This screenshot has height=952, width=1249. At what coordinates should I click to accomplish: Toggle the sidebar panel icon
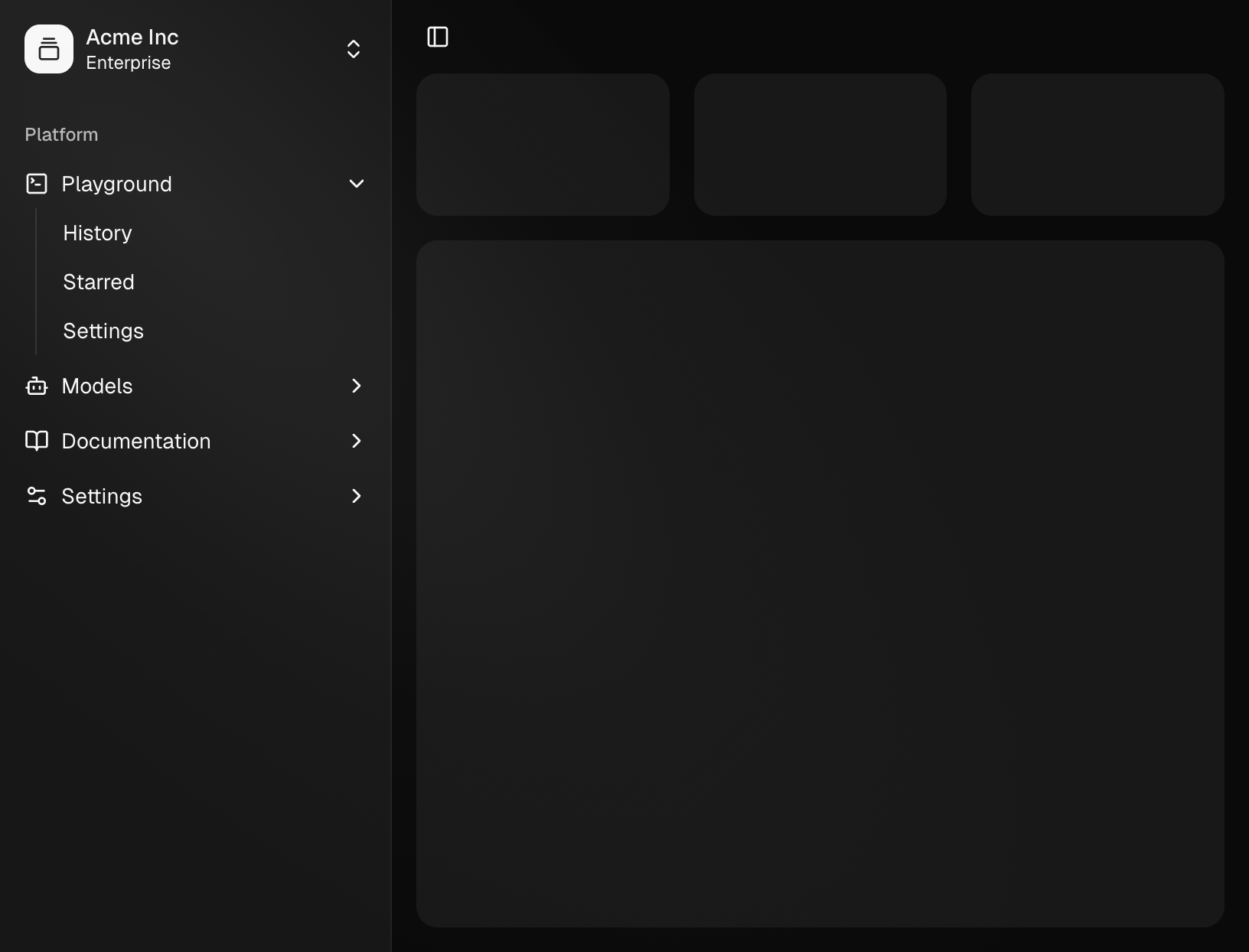click(437, 36)
